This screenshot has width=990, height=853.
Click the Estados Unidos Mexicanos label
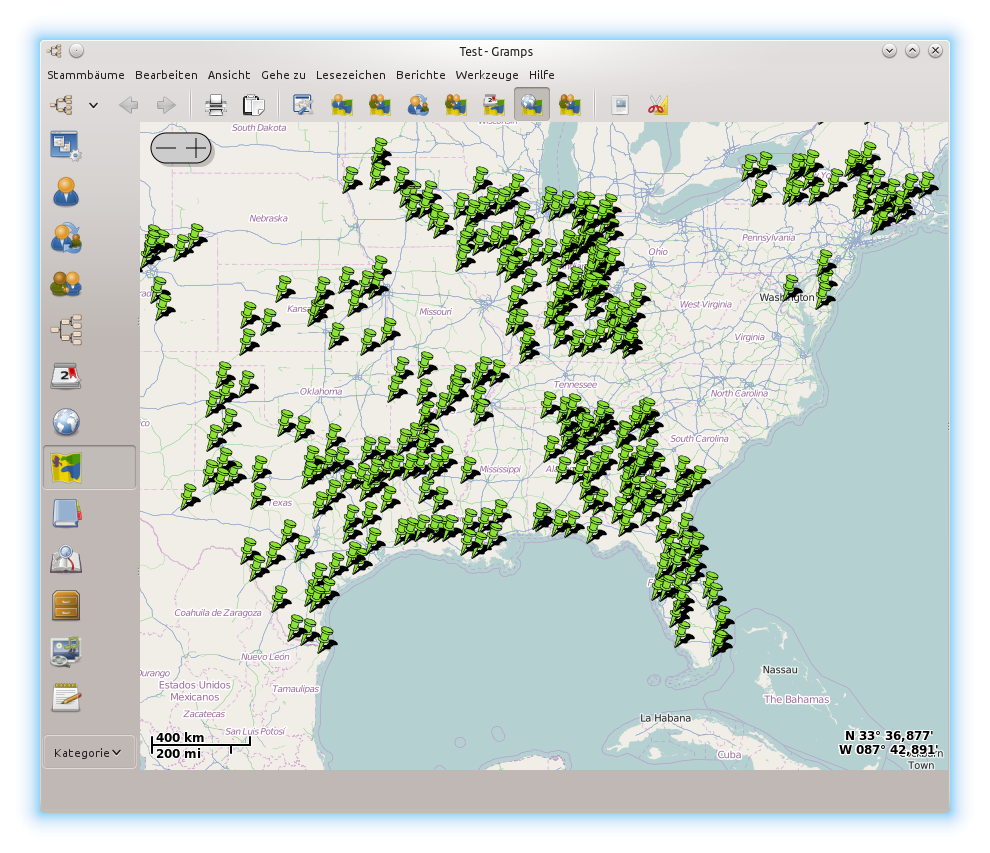(194, 691)
